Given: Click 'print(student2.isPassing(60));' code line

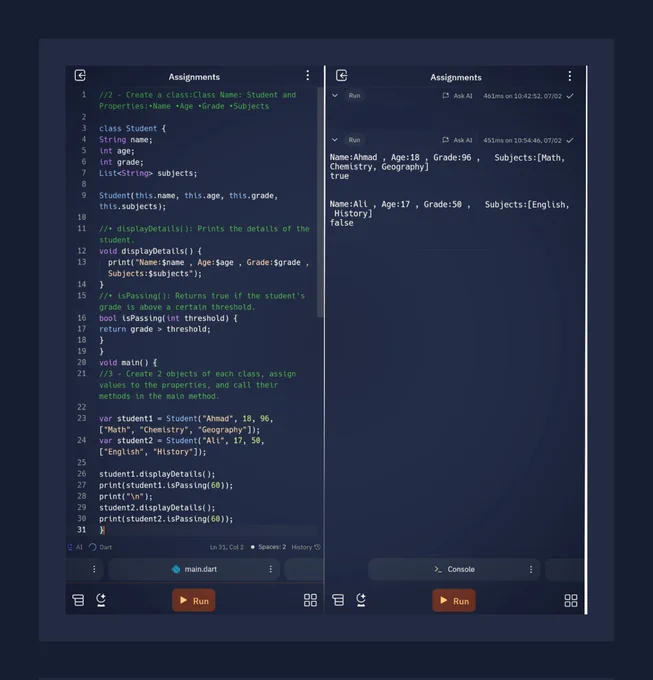Looking at the screenshot, I should point(166,519).
